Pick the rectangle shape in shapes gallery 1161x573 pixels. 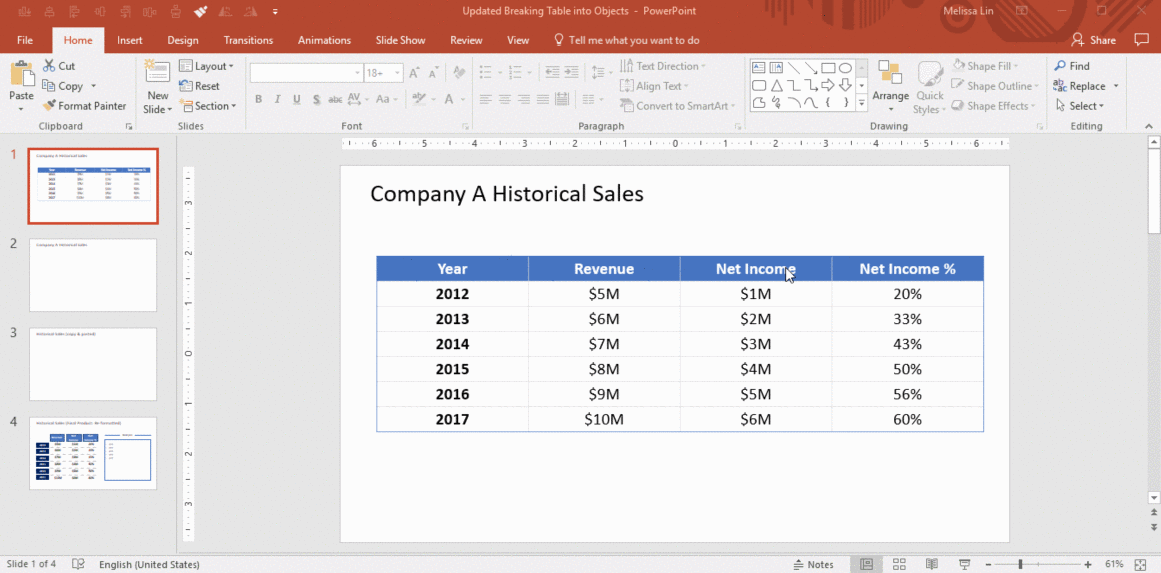(x=828, y=68)
